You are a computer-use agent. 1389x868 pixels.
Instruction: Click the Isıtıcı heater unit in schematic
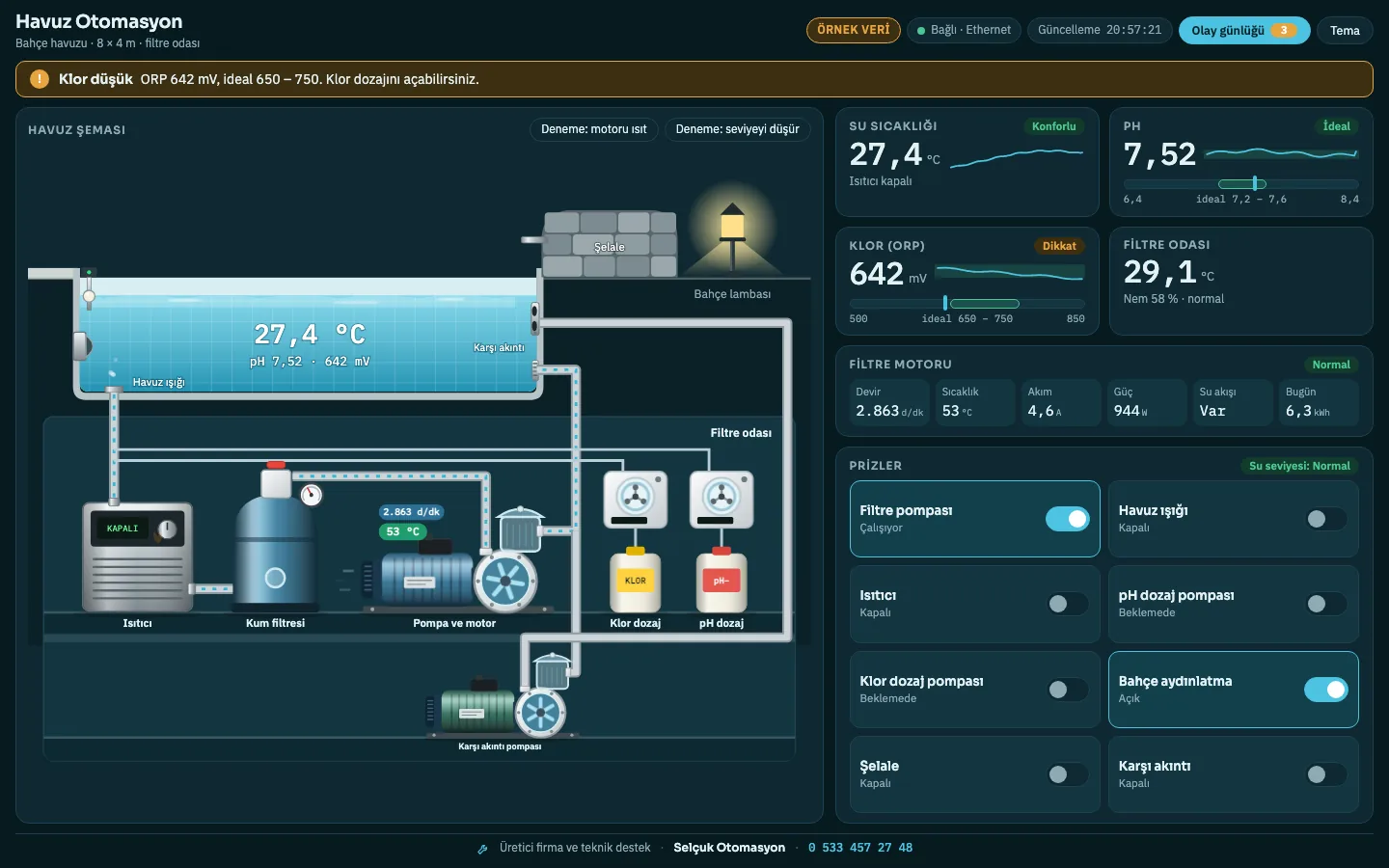coord(138,557)
